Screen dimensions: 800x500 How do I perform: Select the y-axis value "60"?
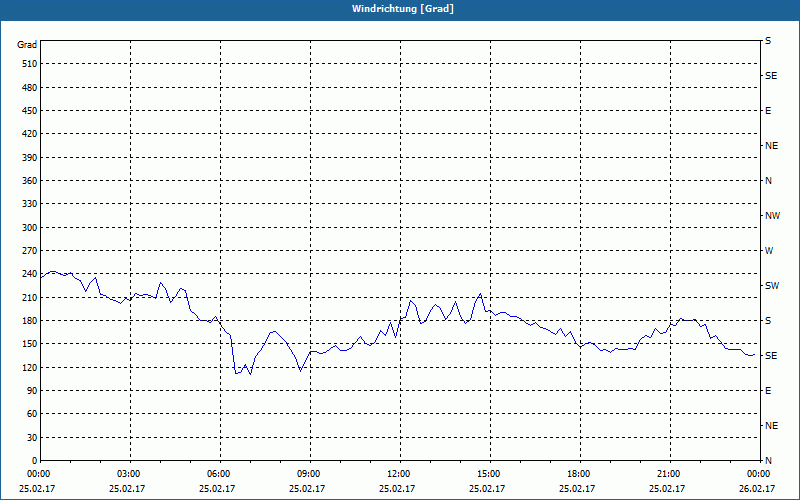(x=32, y=414)
